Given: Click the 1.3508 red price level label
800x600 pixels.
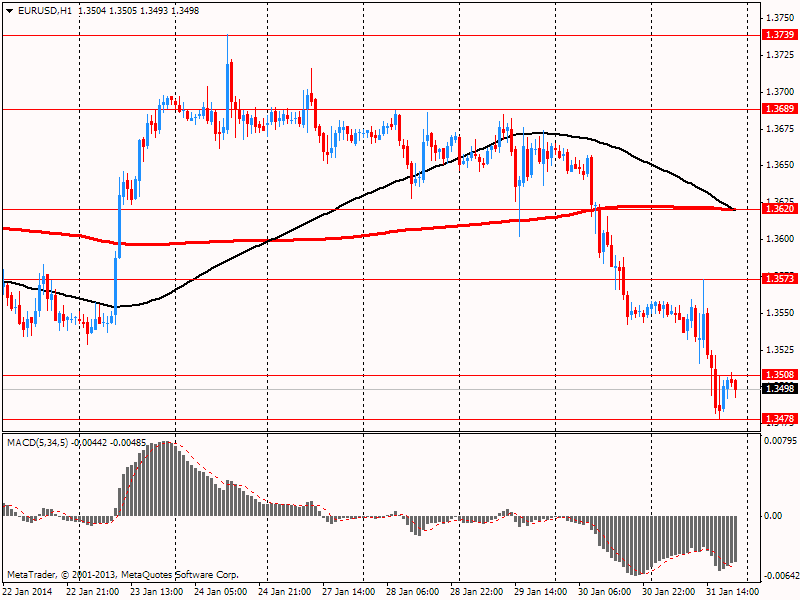Looking at the screenshot, I should coord(780,374).
